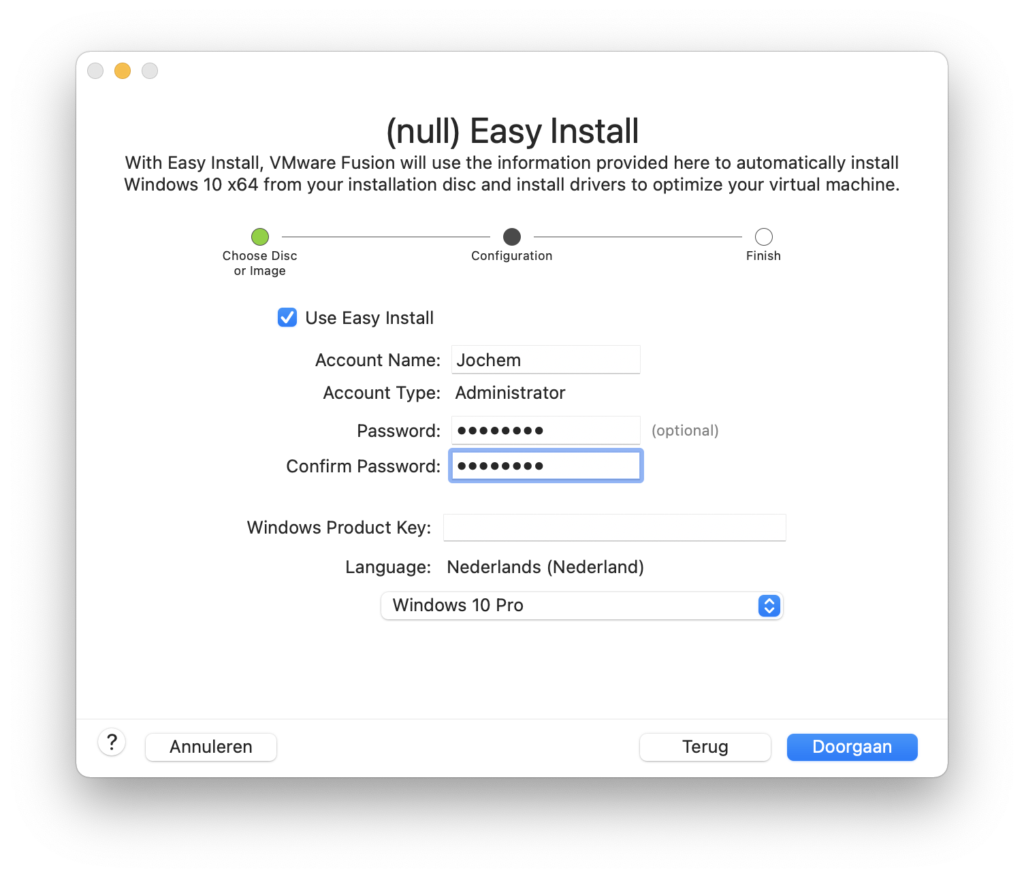Viewport: 1024px width, 878px height.
Task: Click the gray close window dot
Action: tap(95, 71)
